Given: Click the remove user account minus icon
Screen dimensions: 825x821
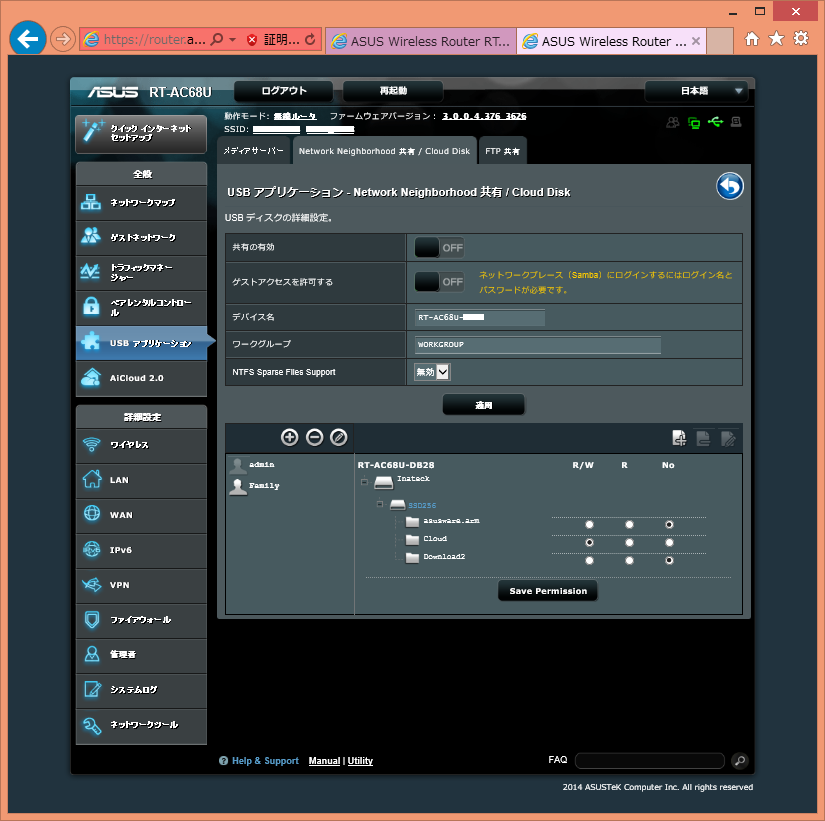Looking at the screenshot, I should pos(314,437).
